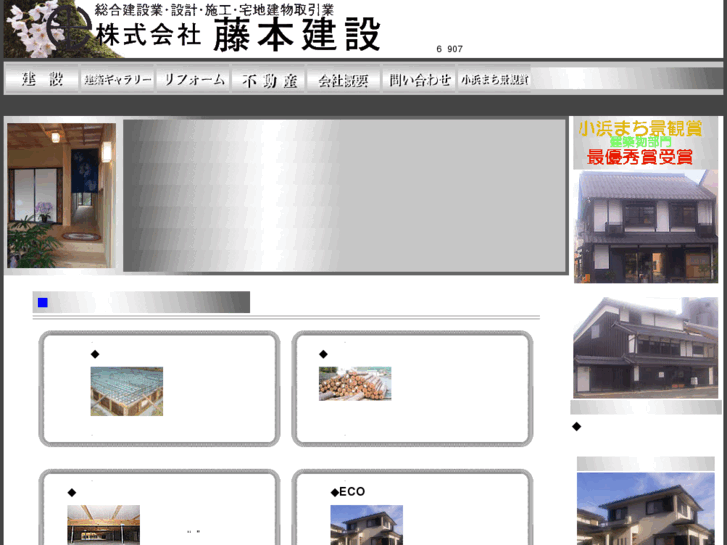
Task: Open the sidebar modern two-story house photo
Action: click(x=645, y=508)
